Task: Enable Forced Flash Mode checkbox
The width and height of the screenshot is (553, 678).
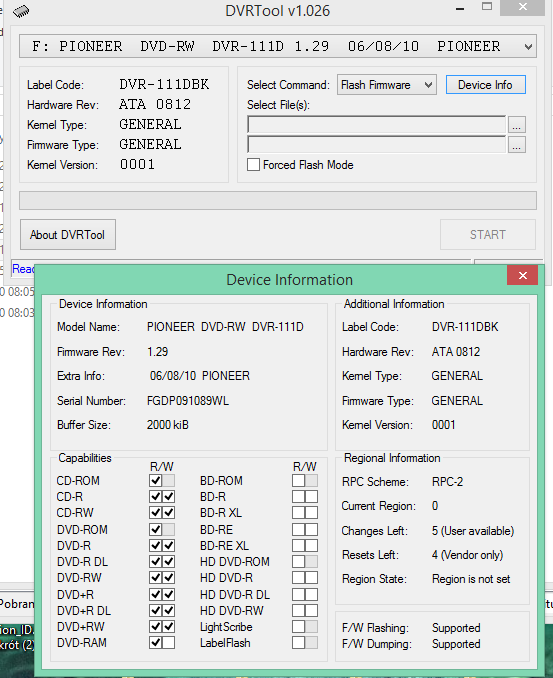Action: click(253, 165)
